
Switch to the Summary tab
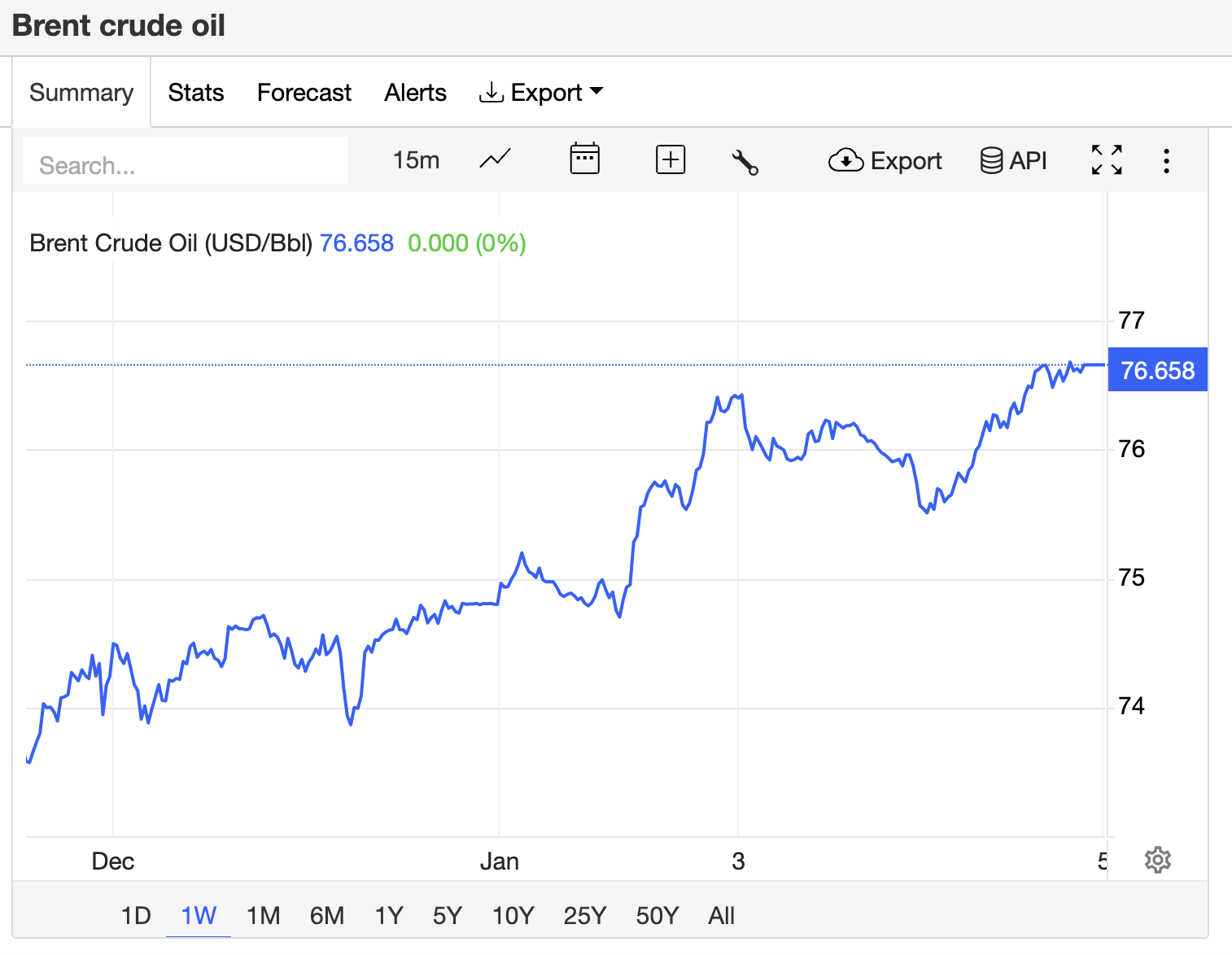[81, 92]
